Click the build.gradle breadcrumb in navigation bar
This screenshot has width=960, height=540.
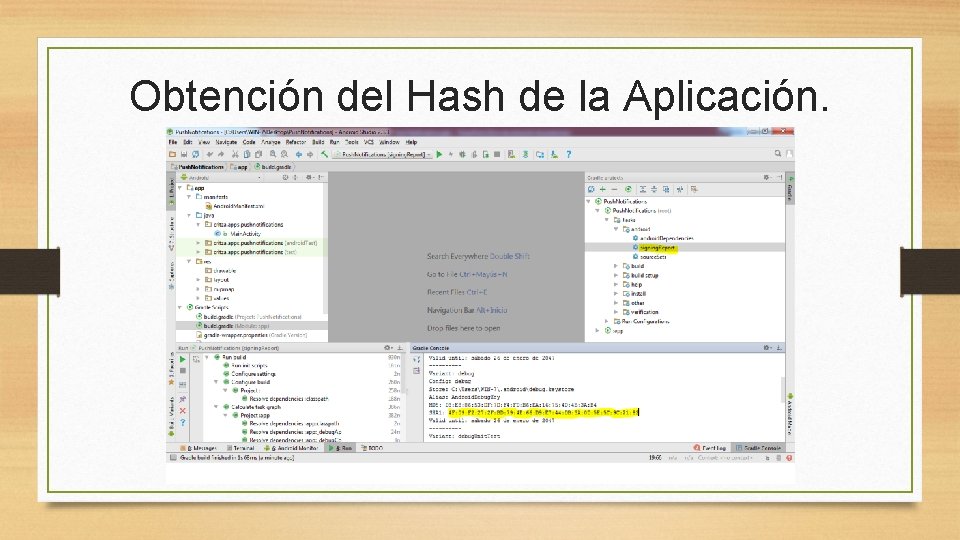coord(273,167)
